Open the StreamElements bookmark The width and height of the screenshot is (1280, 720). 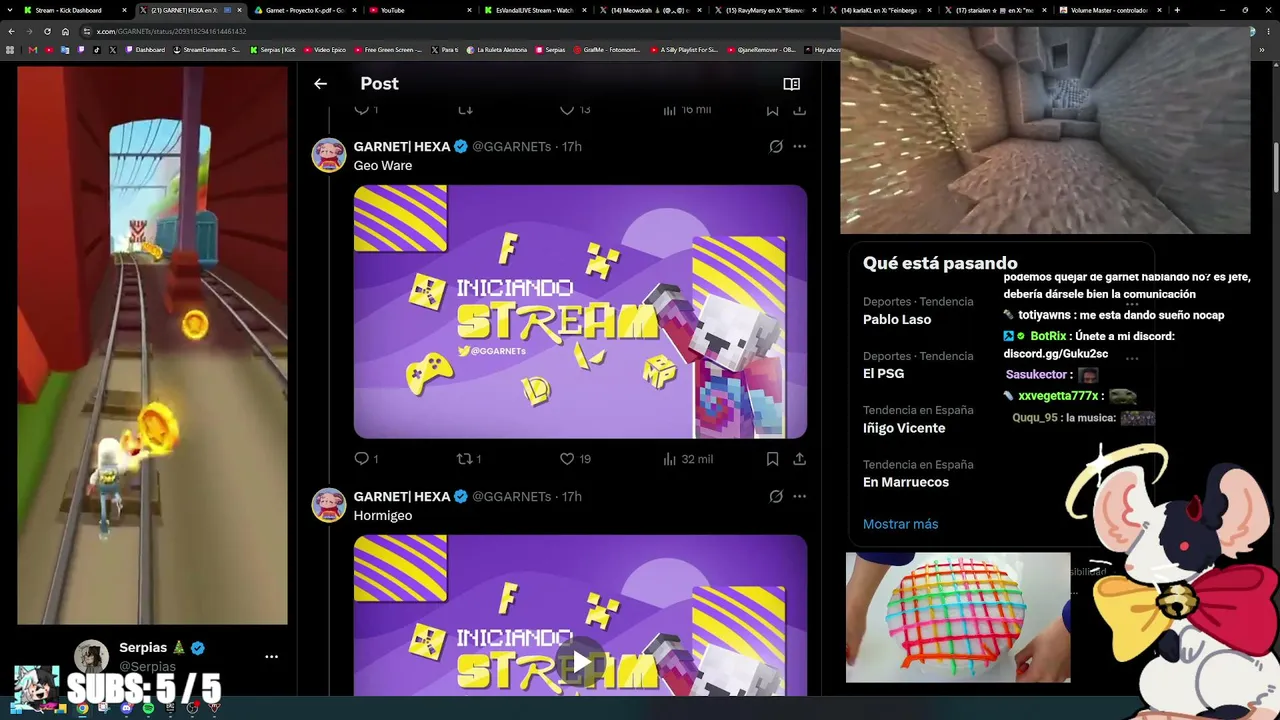[x=207, y=50]
